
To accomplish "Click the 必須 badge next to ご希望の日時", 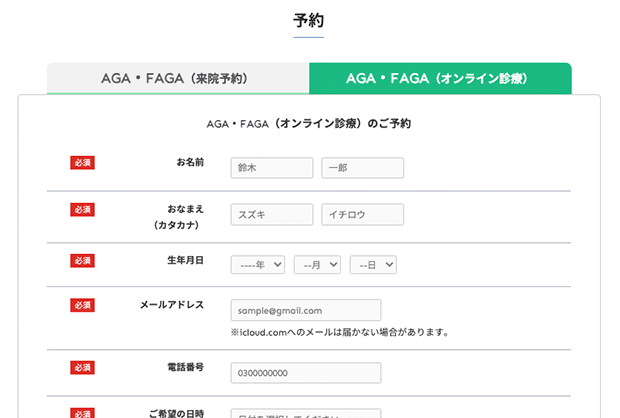I will (x=82, y=413).
